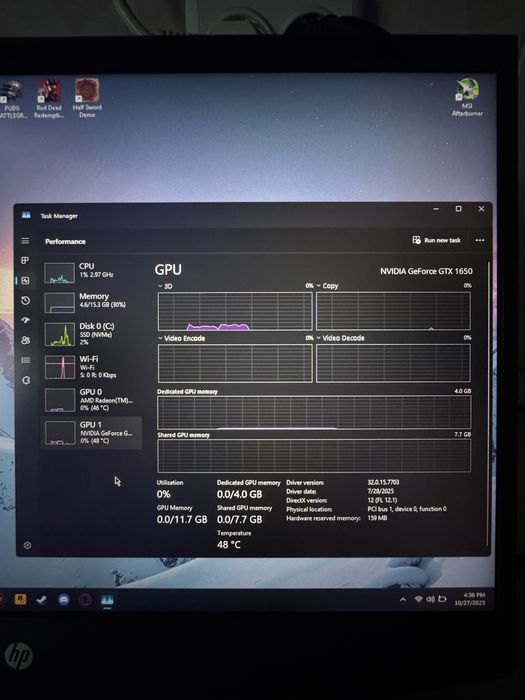
Task: Maximize the Task Manager window
Action: point(458,209)
